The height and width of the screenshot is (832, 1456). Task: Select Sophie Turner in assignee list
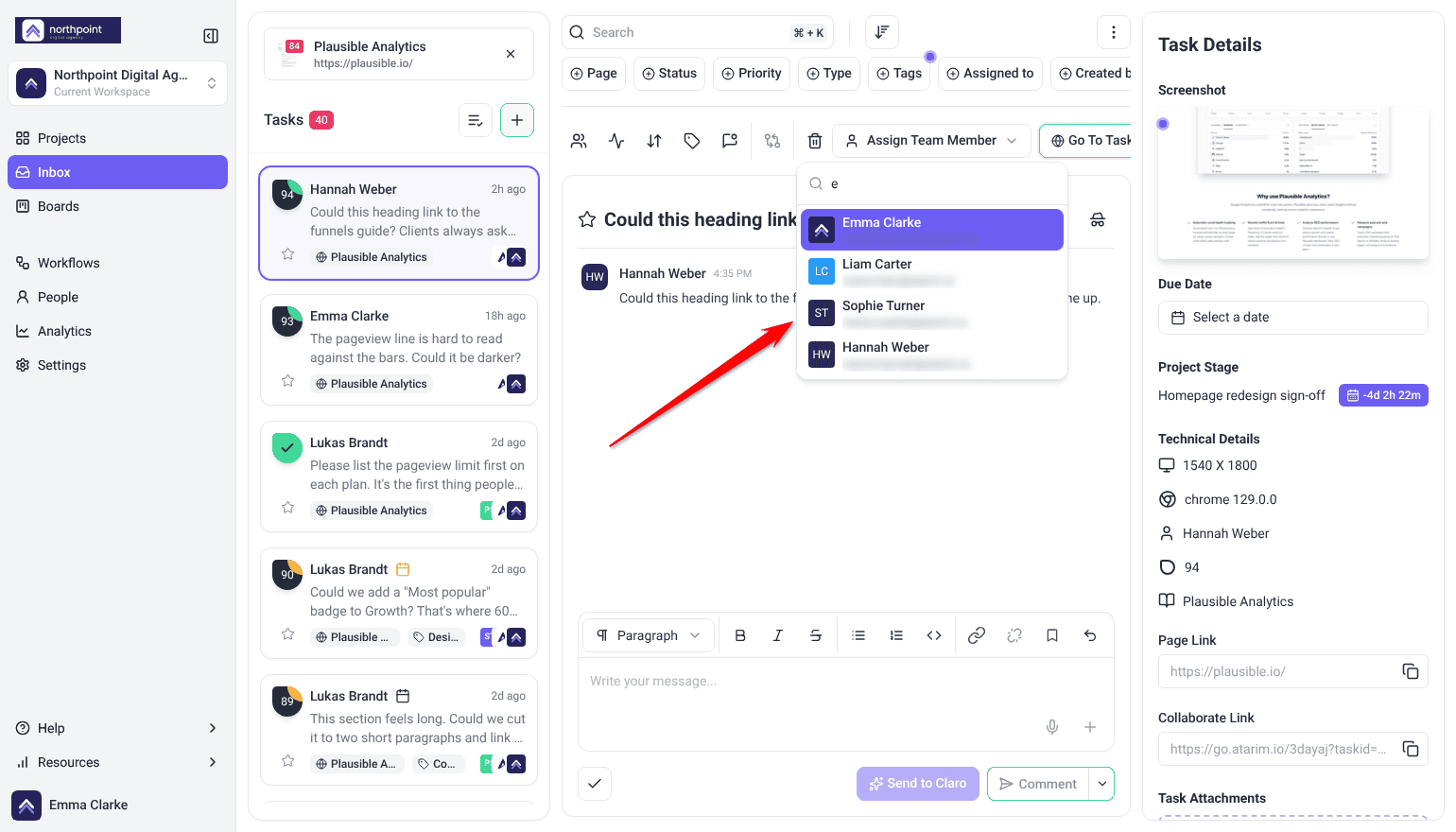(932, 313)
